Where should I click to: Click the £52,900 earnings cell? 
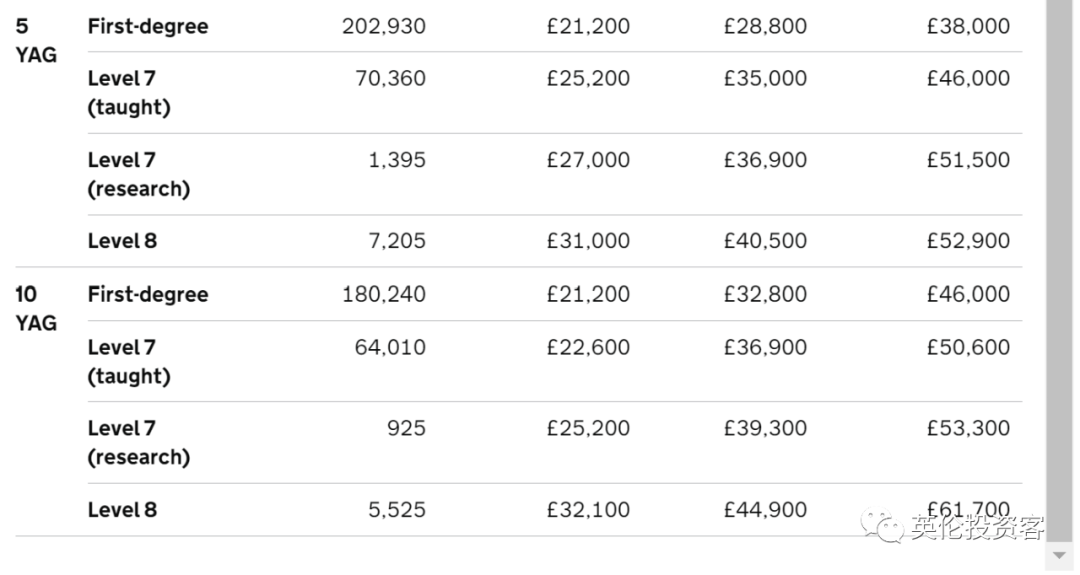pos(968,240)
